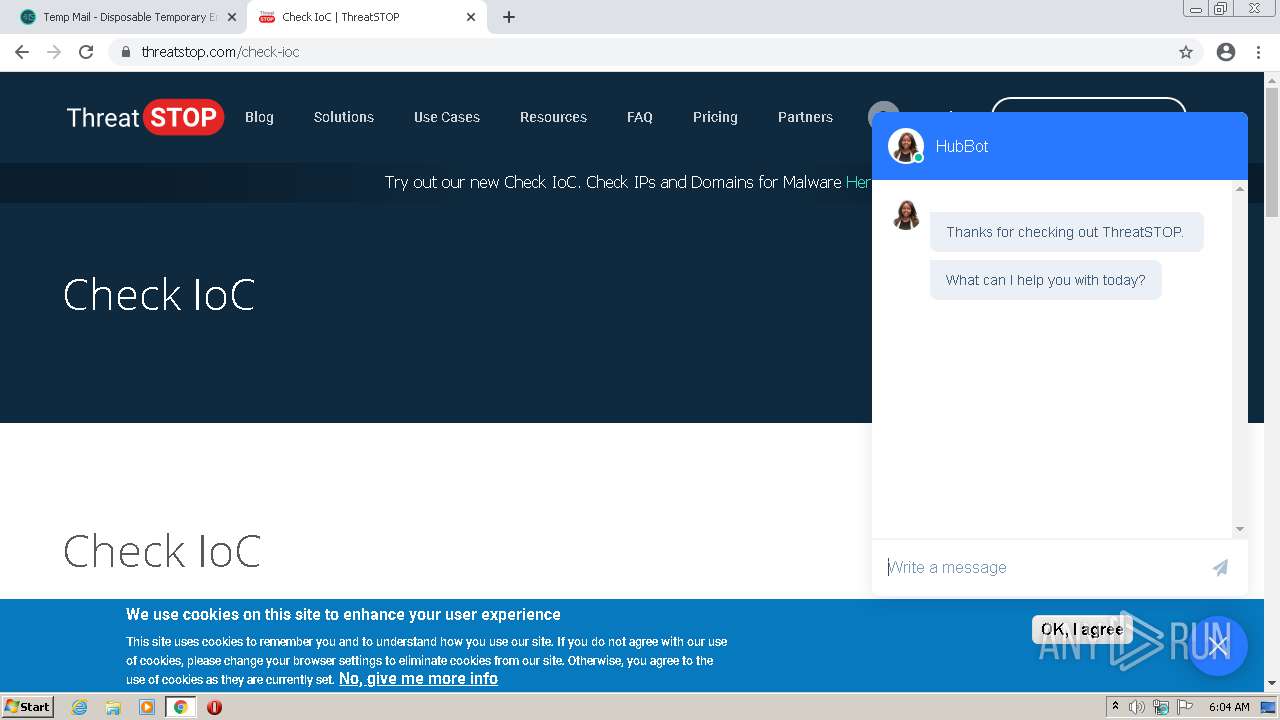The height and width of the screenshot is (720, 1280).
Task: Open a new browser tab
Action: (509, 17)
